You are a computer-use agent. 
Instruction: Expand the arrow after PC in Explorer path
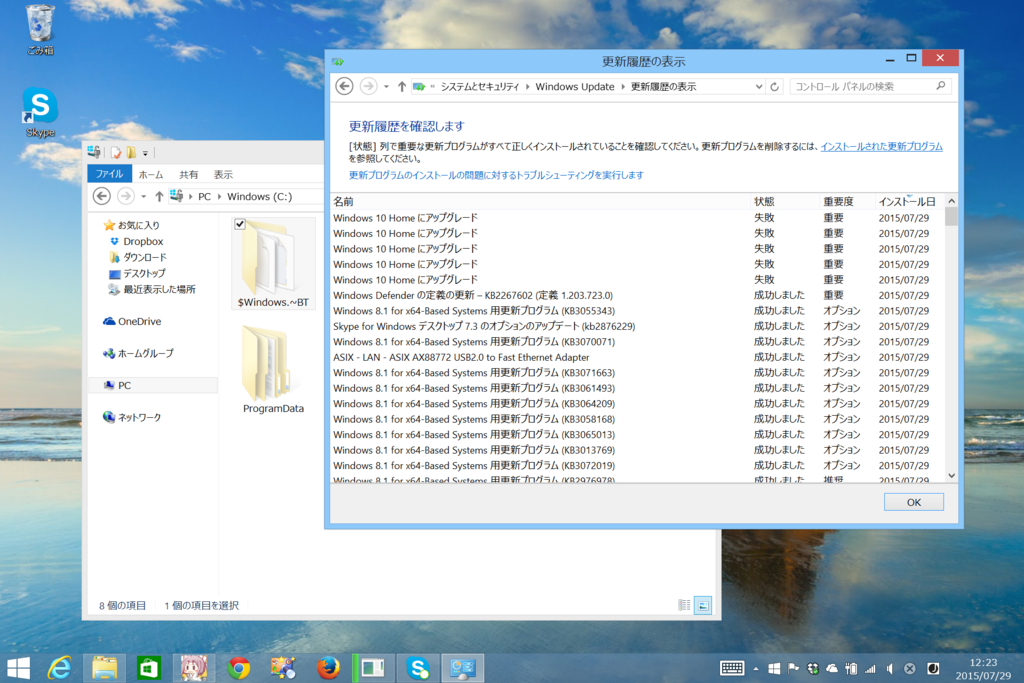tap(219, 197)
